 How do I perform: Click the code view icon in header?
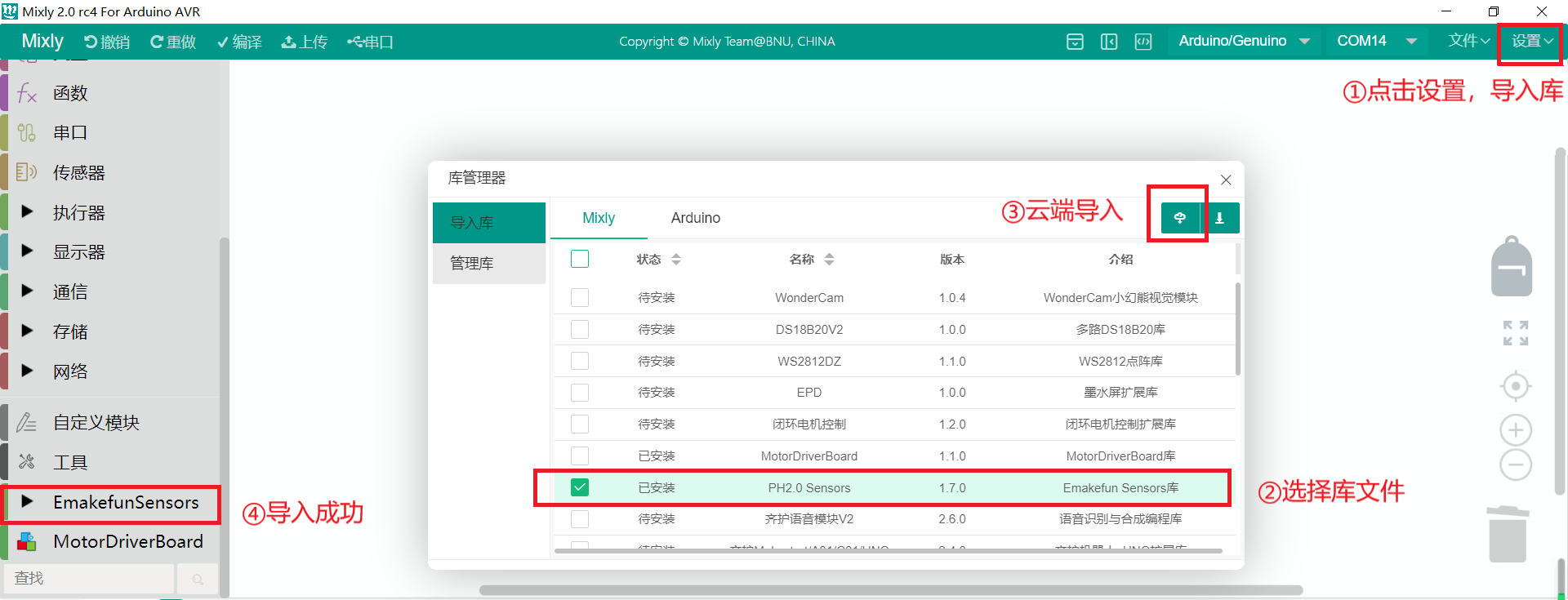(x=1143, y=42)
